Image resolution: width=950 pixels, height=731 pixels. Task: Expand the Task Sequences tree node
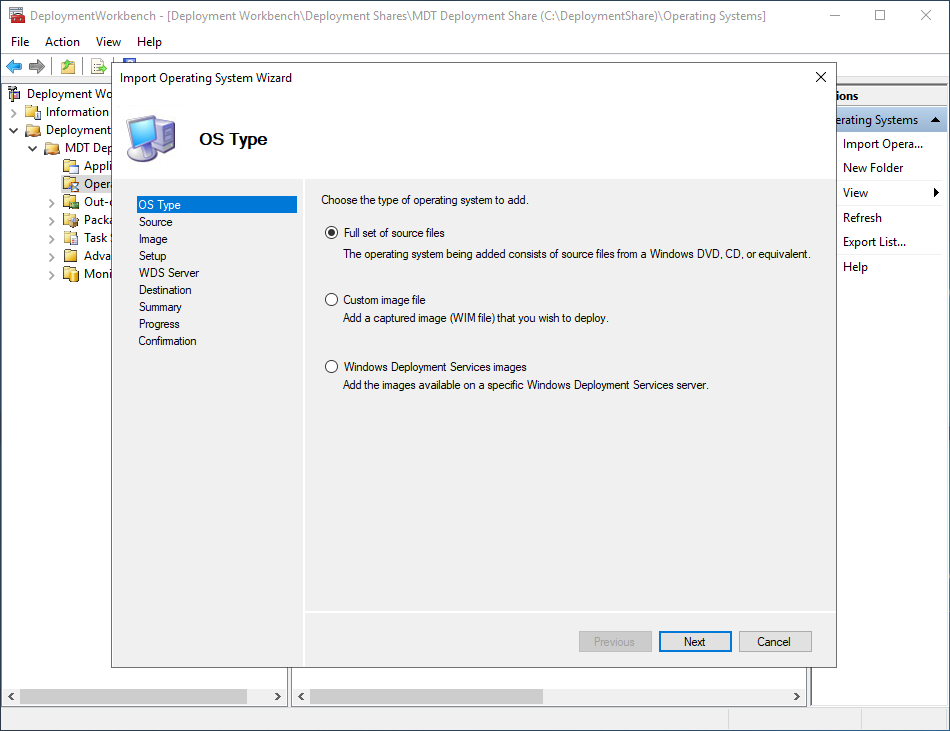(x=51, y=239)
